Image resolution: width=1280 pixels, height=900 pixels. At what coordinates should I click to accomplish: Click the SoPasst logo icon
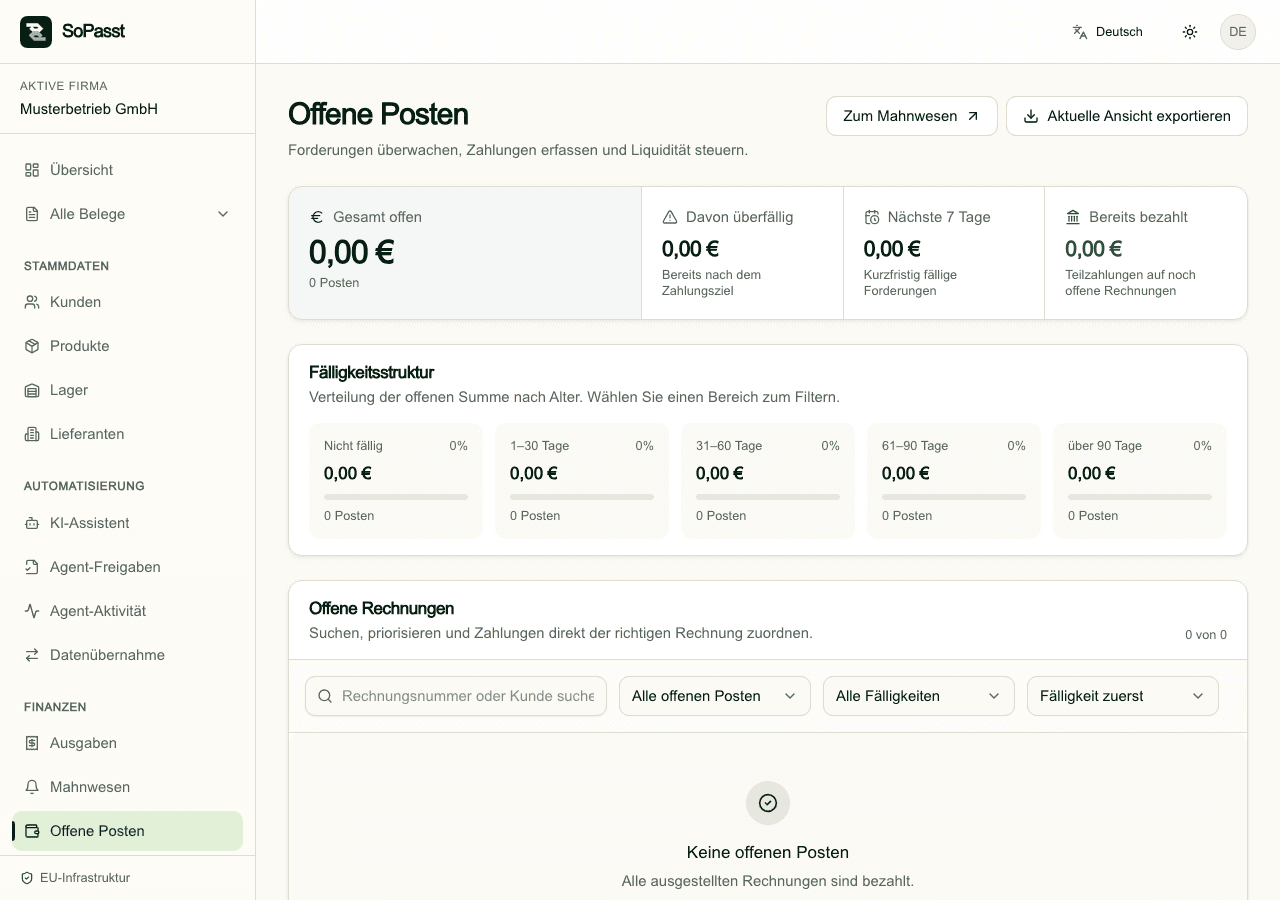point(36,32)
